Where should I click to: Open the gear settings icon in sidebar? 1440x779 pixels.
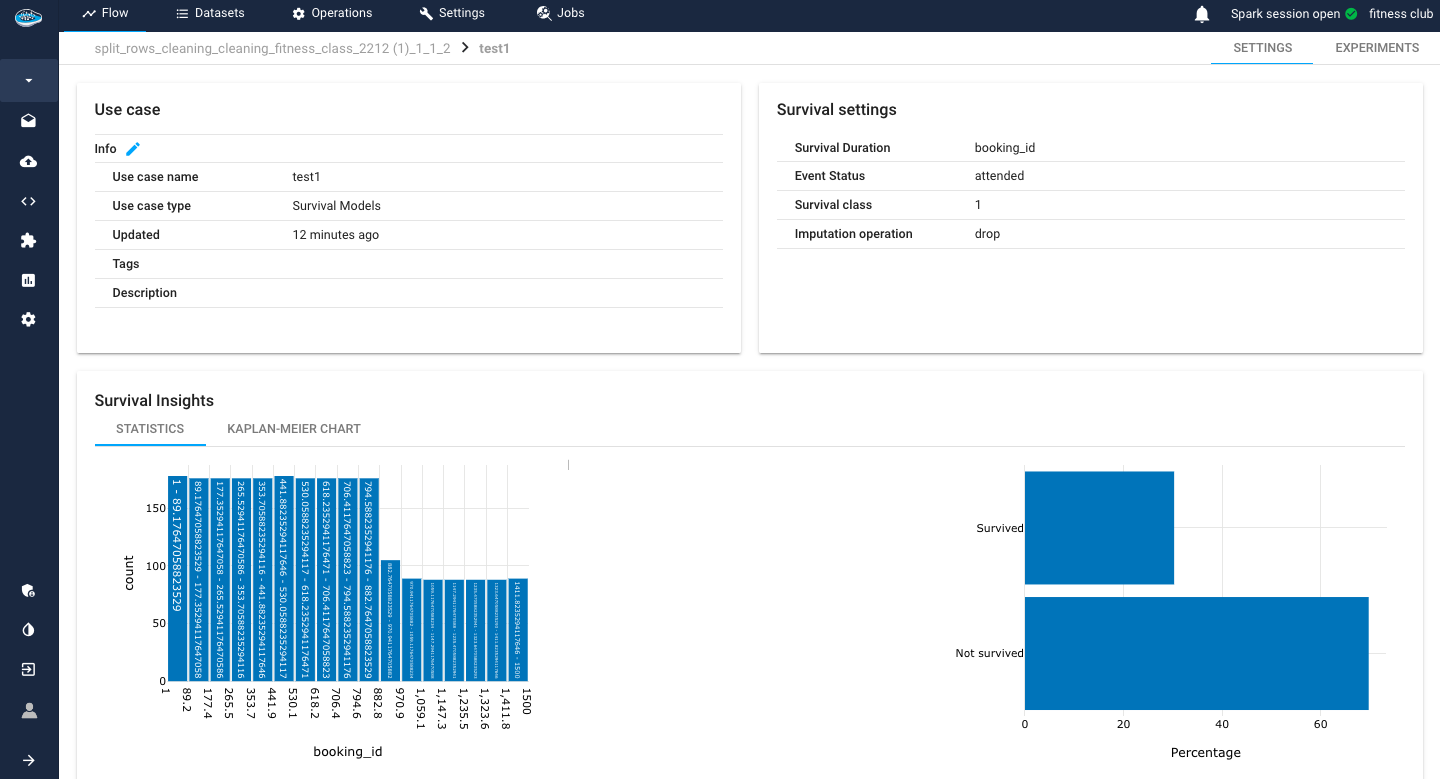click(x=29, y=320)
